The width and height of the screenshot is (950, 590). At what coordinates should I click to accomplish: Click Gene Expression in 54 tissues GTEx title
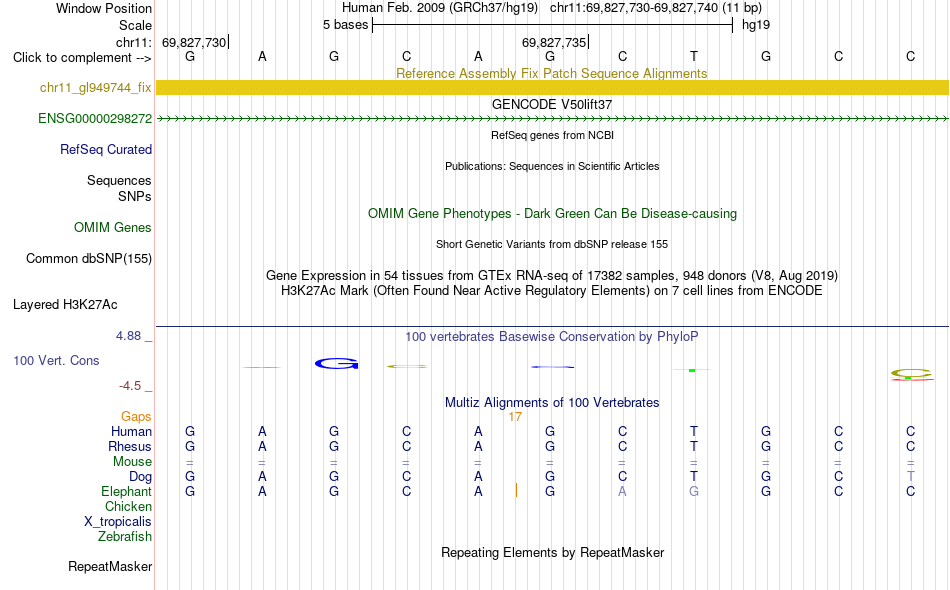tap(552, 276)
